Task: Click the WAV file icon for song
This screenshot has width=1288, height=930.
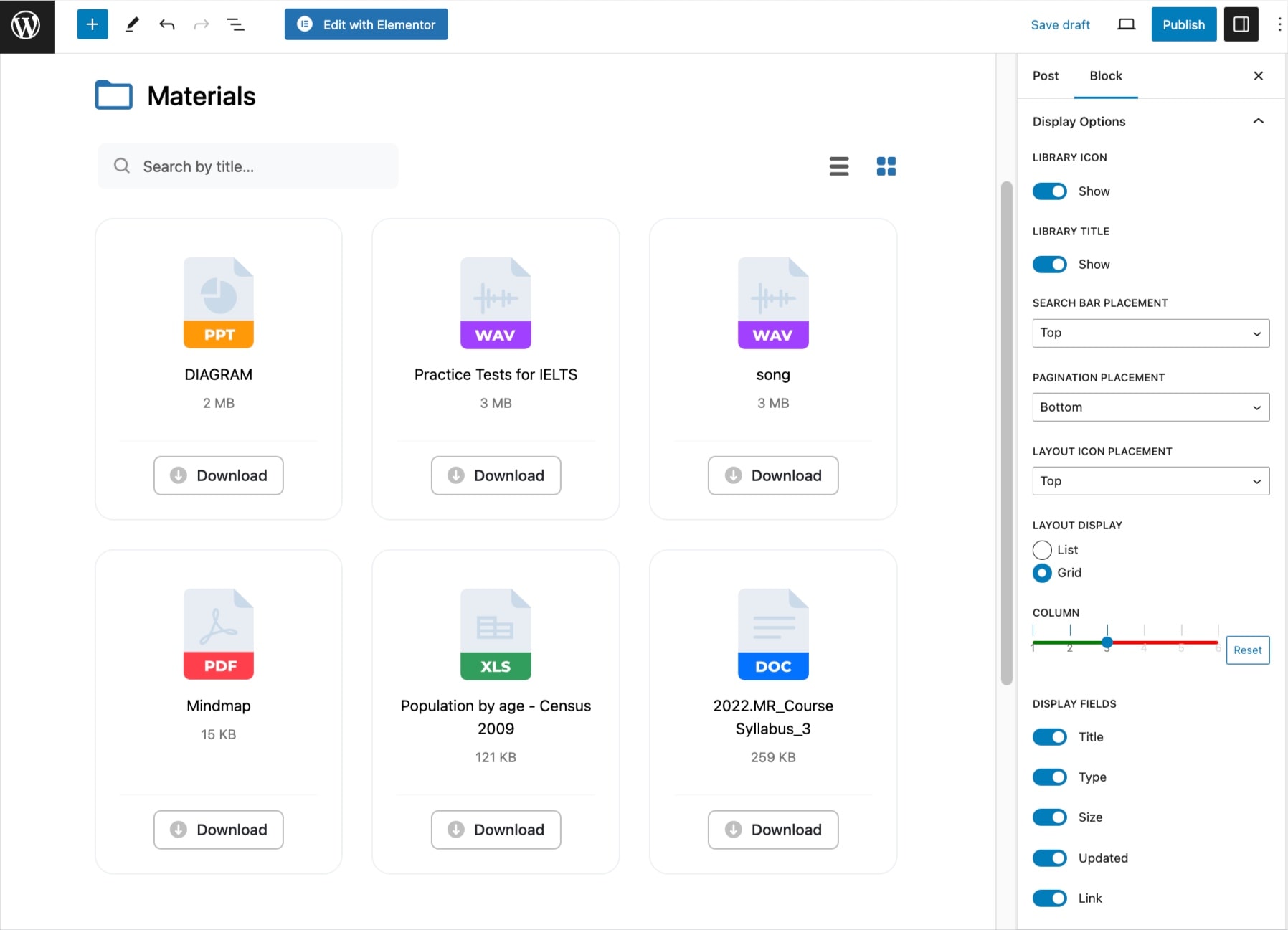Action: pos(773,303)
